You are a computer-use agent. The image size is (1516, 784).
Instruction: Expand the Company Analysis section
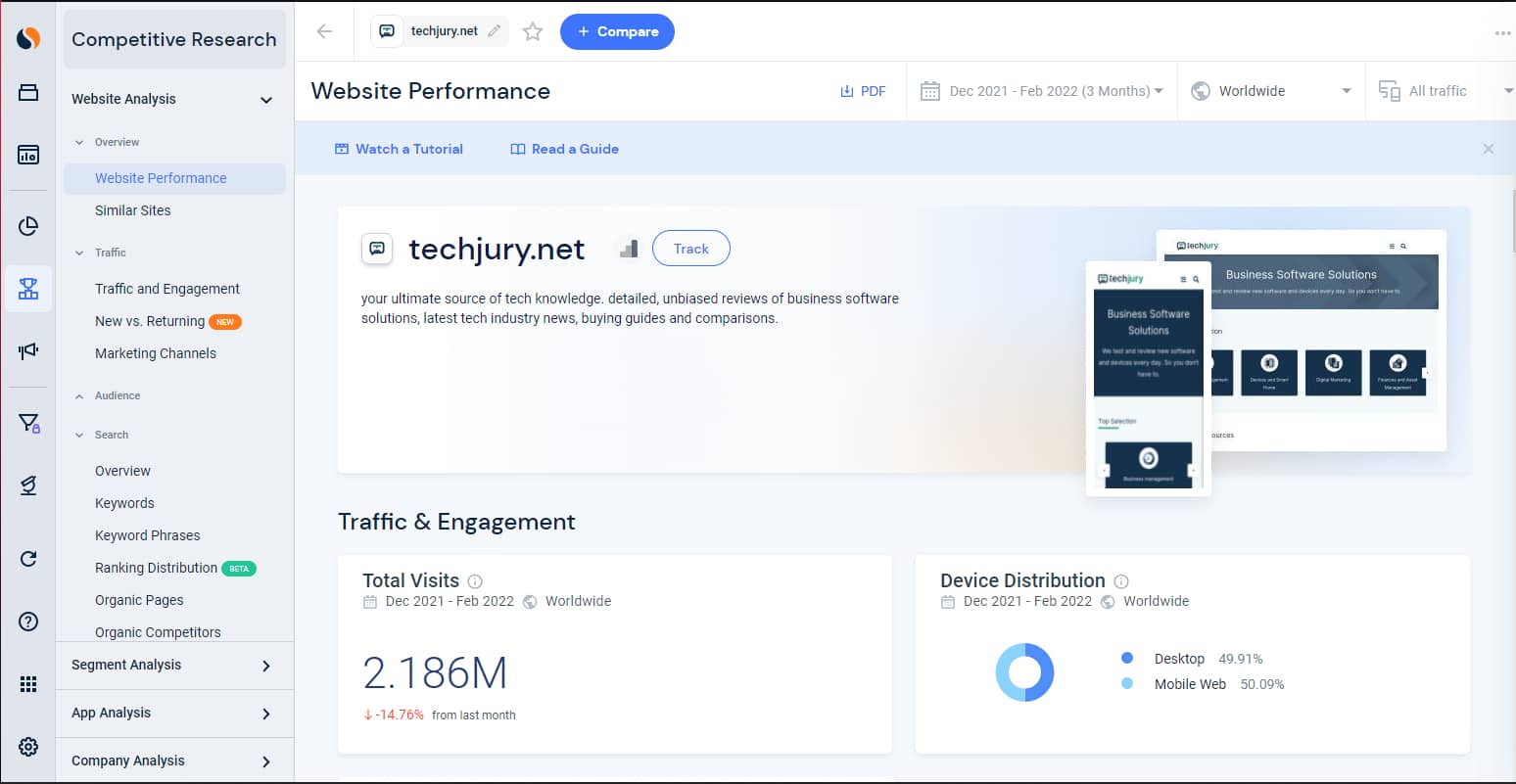[x=172, y=761]
